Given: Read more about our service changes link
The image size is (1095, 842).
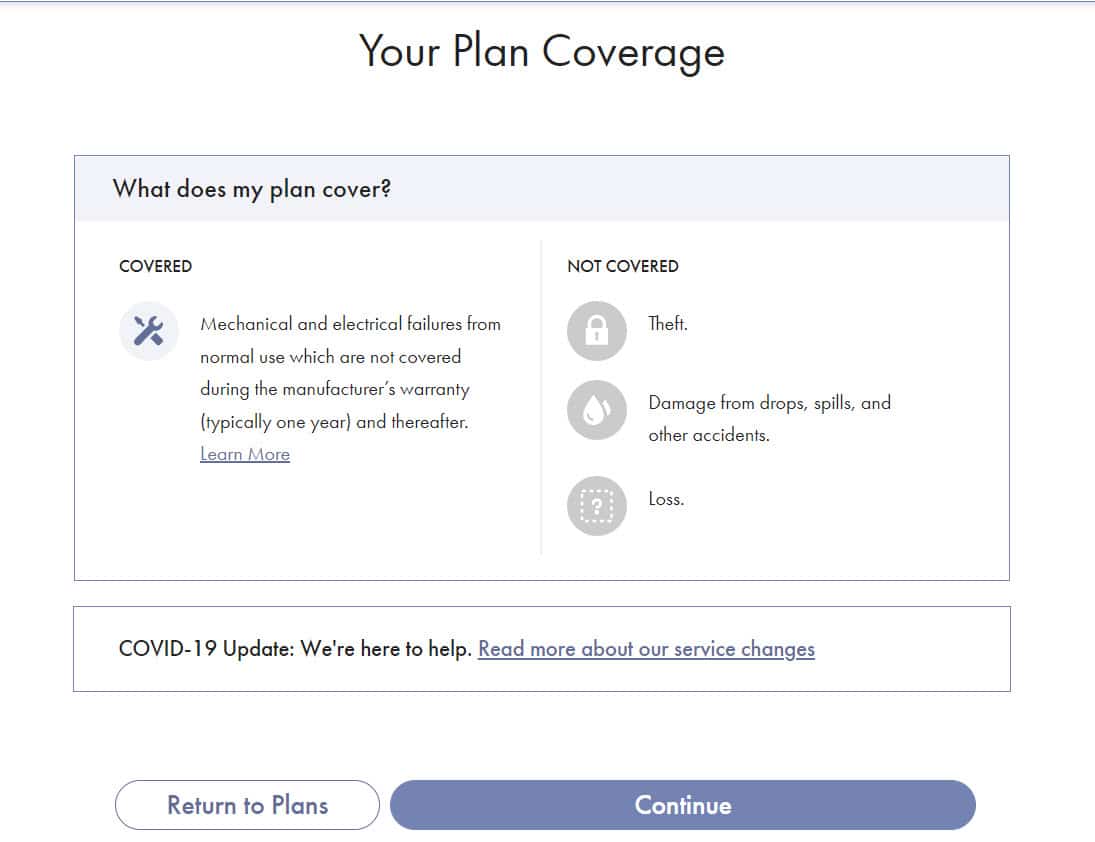Looking at the screenshot, I should coord(646,649).
